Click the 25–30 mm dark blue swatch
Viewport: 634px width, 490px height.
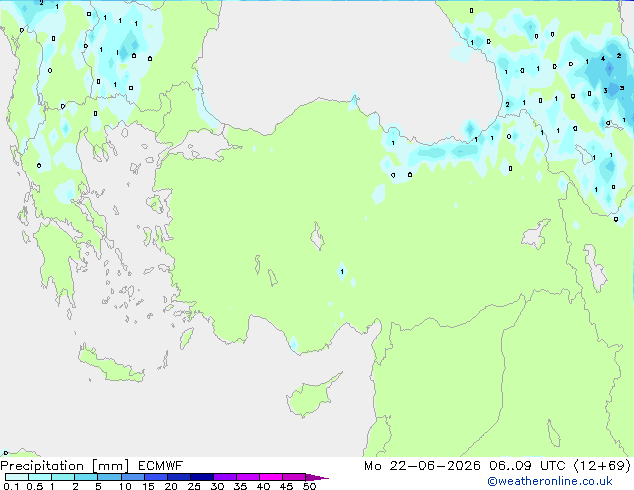coord(202,477)
